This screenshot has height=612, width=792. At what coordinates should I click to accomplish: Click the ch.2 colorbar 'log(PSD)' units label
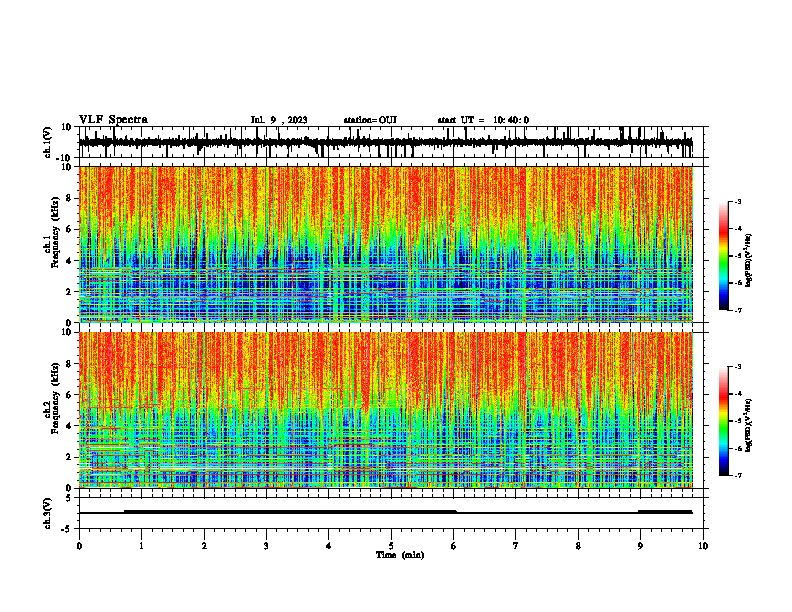(748, 425)
